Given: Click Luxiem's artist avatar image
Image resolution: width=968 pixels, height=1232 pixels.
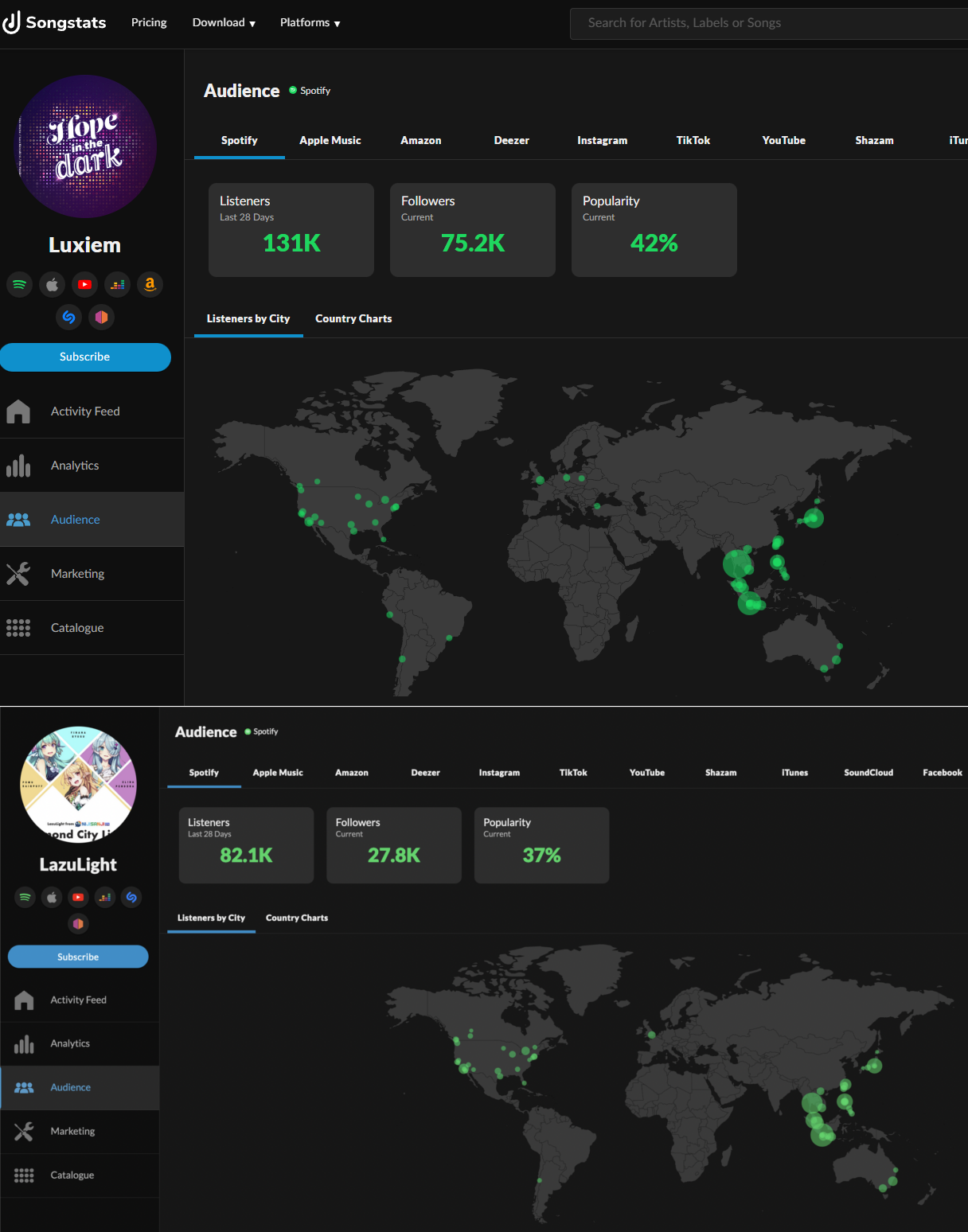Looking at the screenshot, I should tap(85, 146).
